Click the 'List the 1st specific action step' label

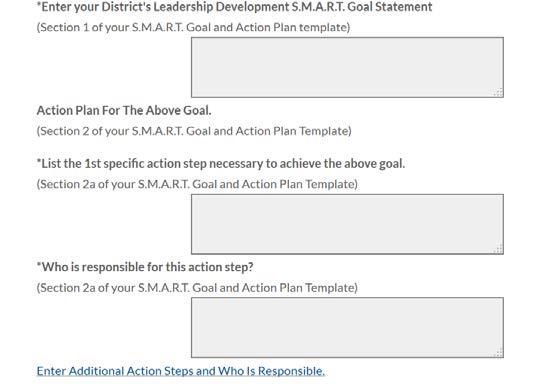click(x=221, y=164)
